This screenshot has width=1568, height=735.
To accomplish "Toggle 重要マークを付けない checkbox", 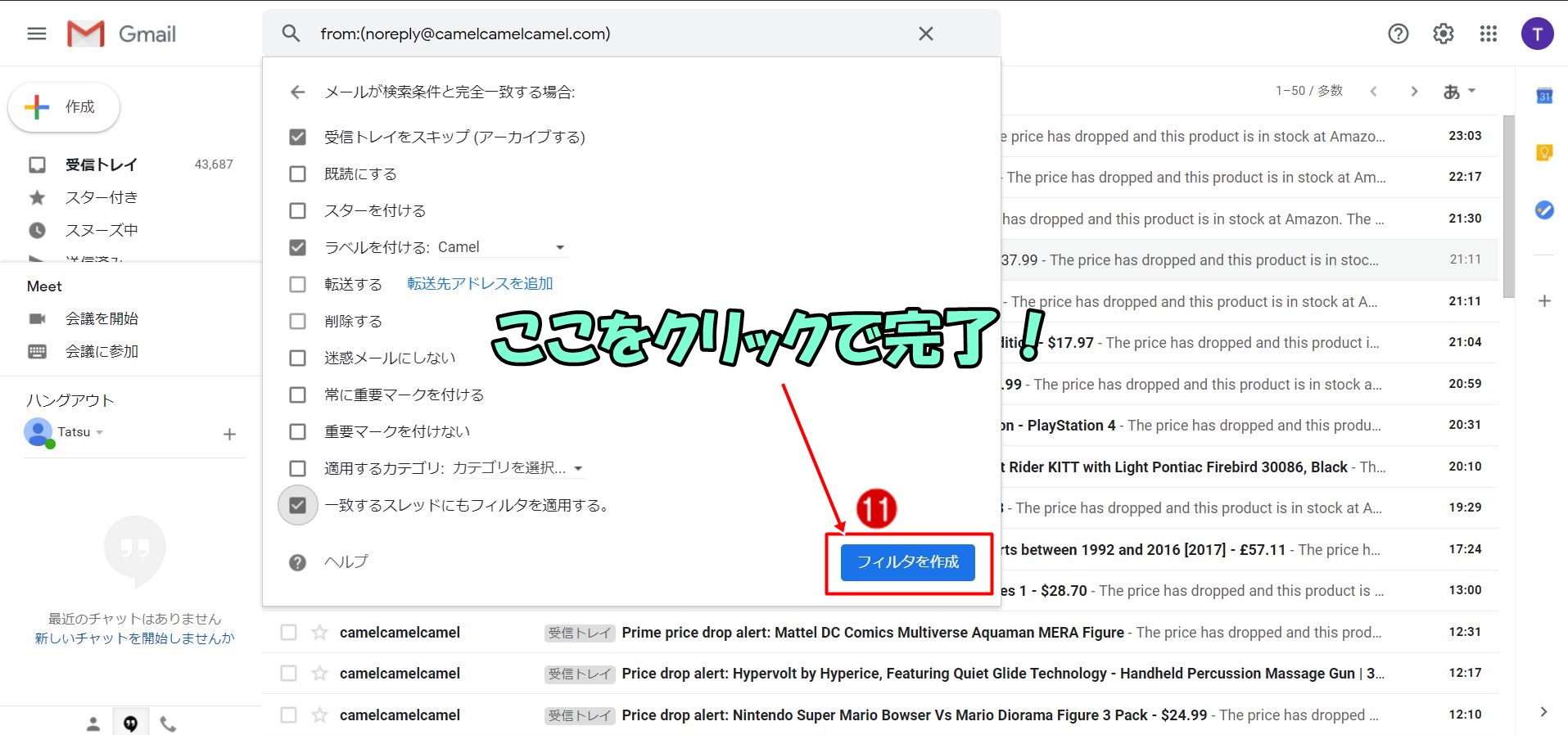I will pos(297,431).
